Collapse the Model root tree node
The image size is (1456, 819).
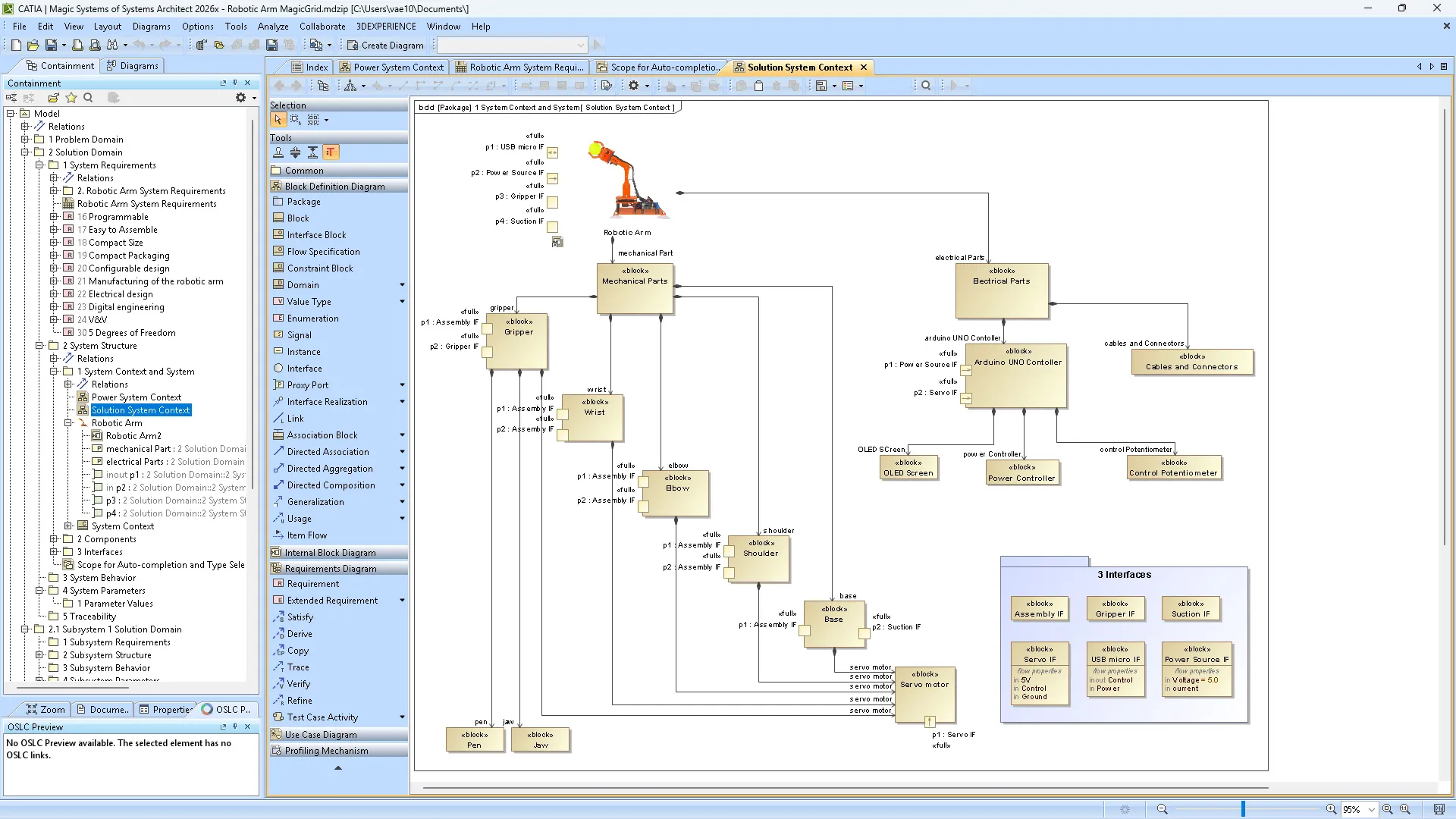11,113
